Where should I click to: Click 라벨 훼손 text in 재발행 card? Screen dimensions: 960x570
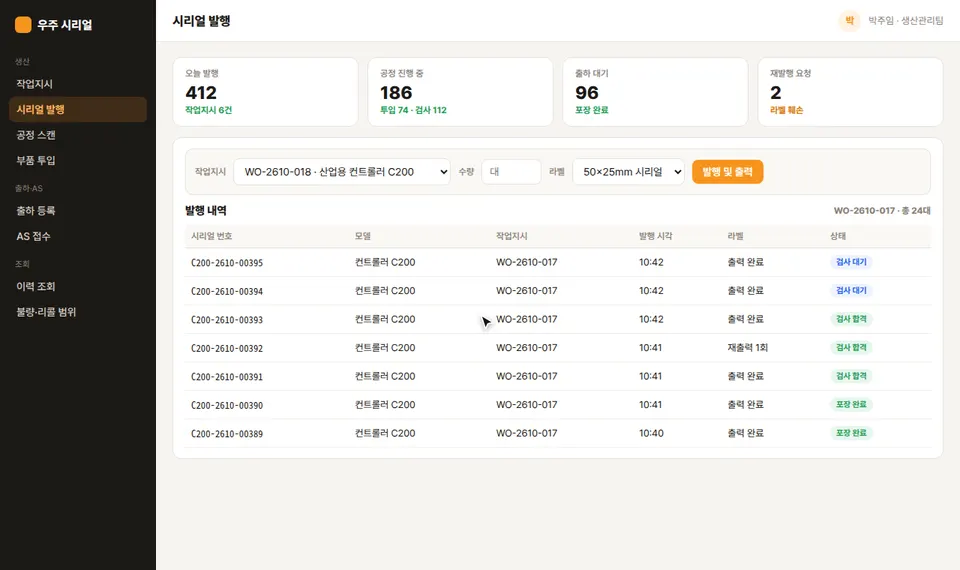pos(786,110)
